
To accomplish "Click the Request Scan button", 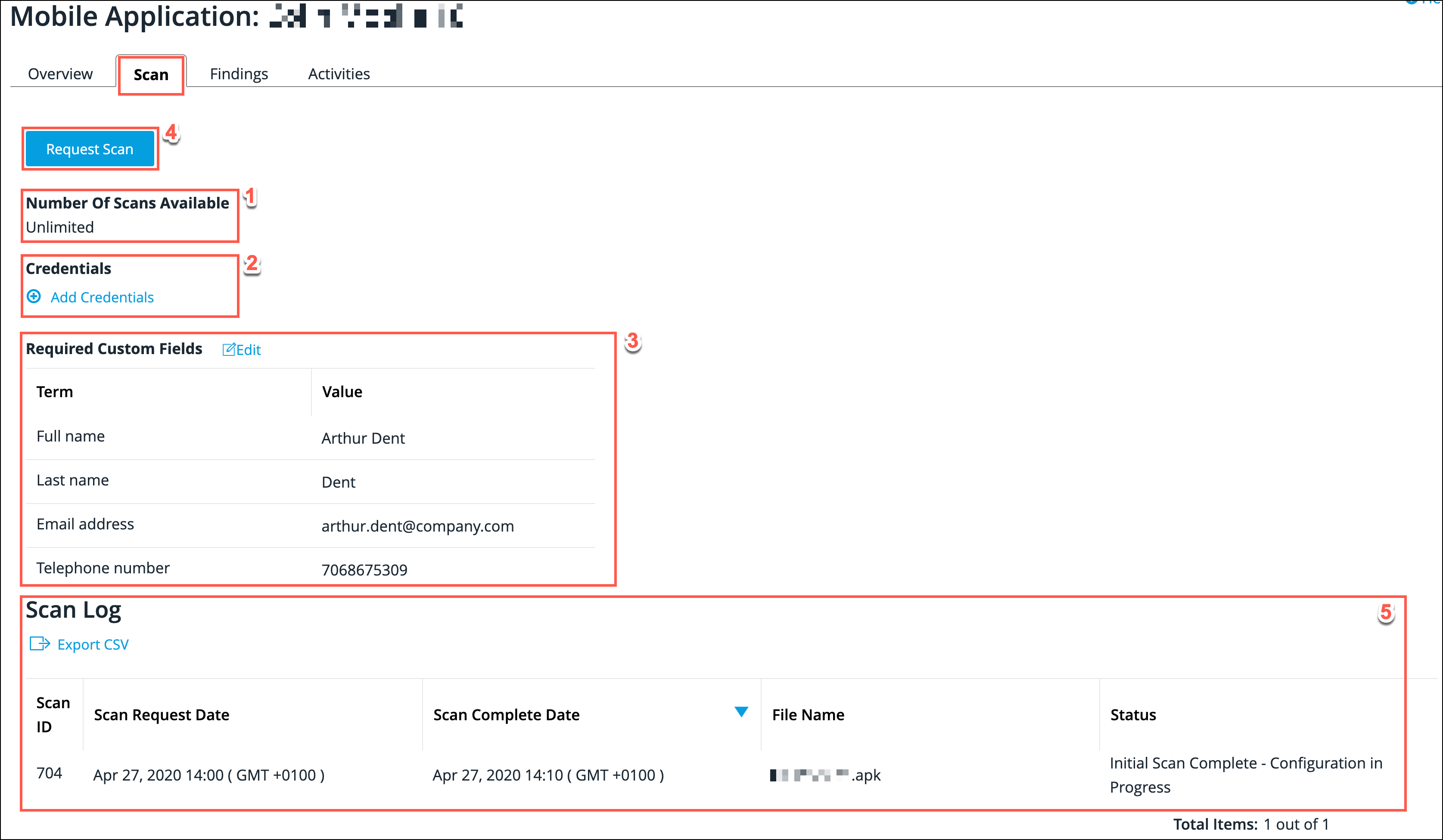I will (90, 148).
